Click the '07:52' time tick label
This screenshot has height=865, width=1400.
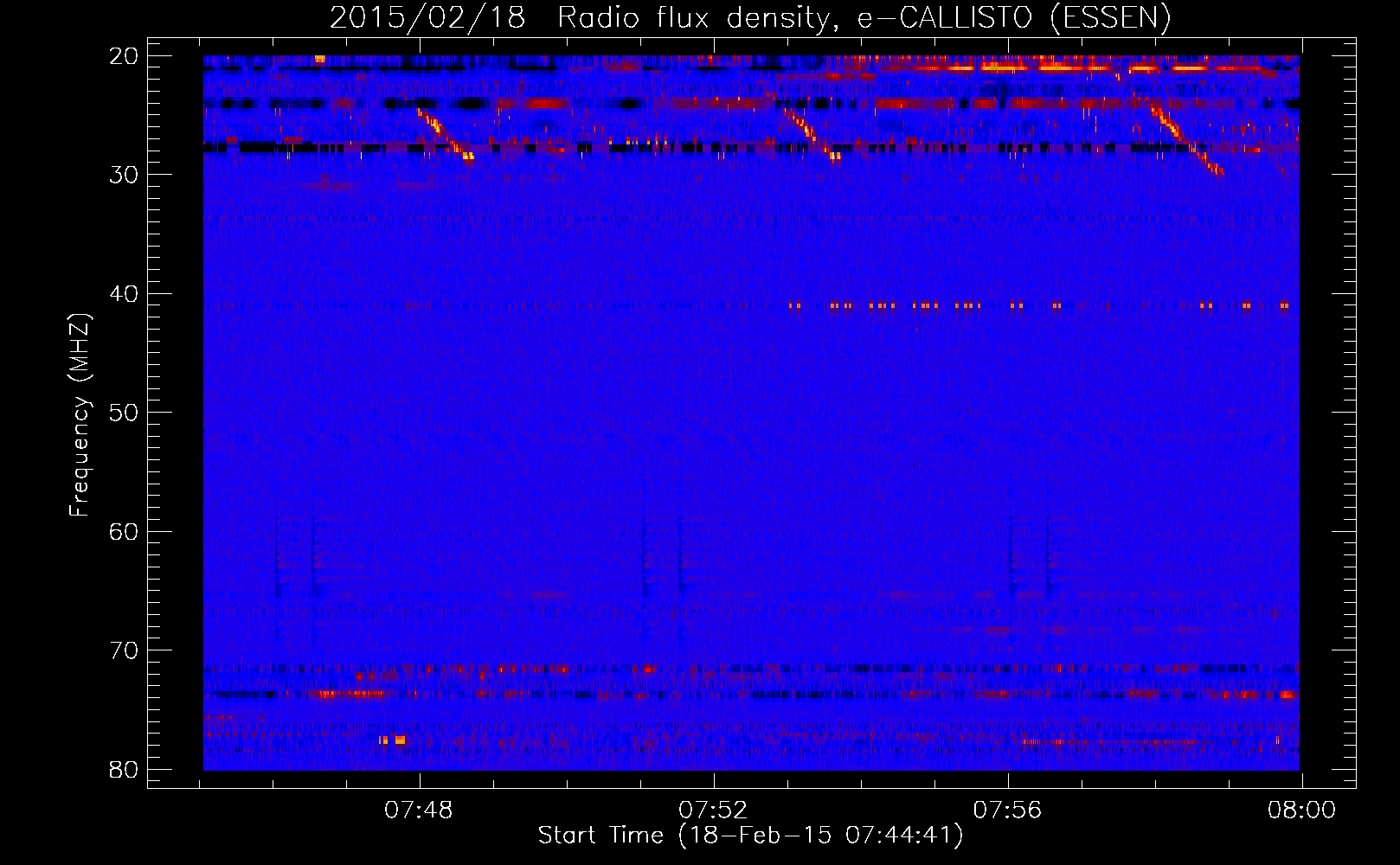click(713, 811)
